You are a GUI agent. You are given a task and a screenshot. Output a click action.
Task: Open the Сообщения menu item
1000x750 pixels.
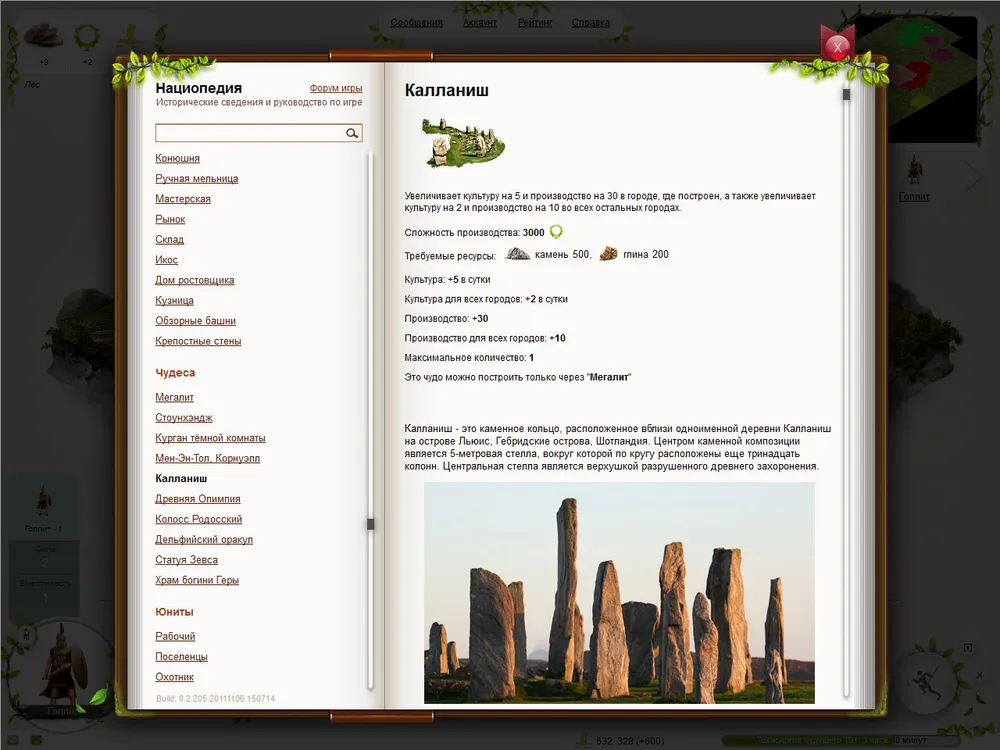click(x=416, y=22)
